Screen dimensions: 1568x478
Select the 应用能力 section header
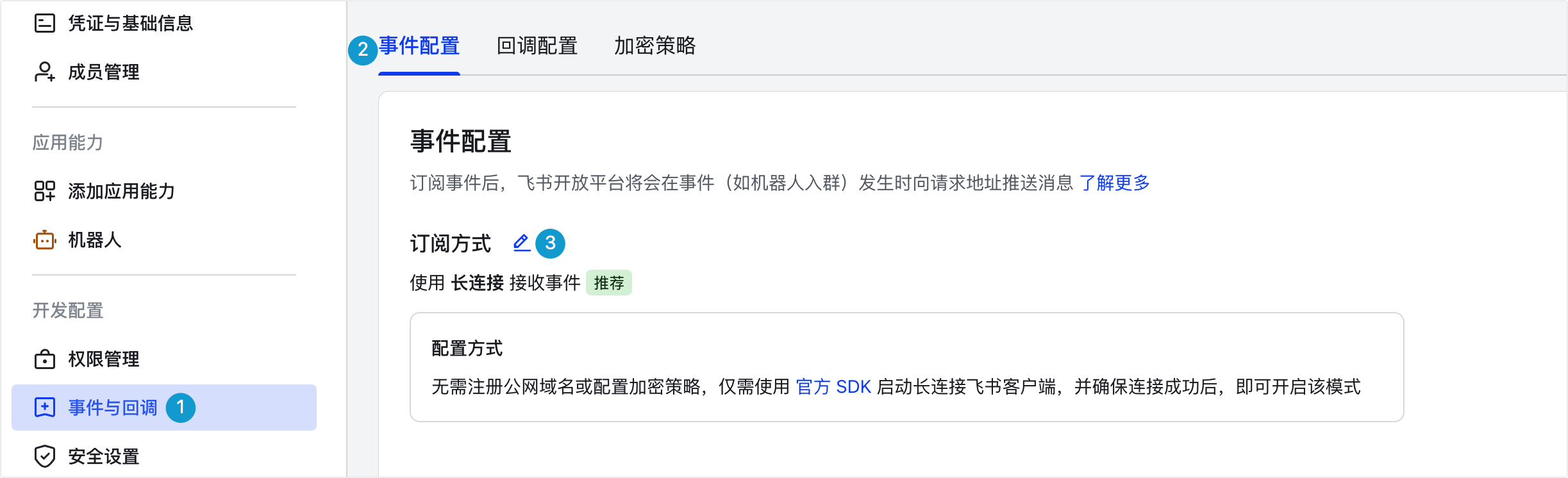coord(66,142)
